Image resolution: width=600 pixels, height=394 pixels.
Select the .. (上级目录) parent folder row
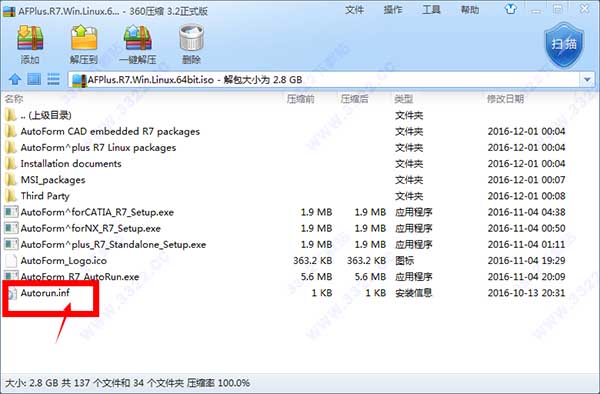[300, 115]
